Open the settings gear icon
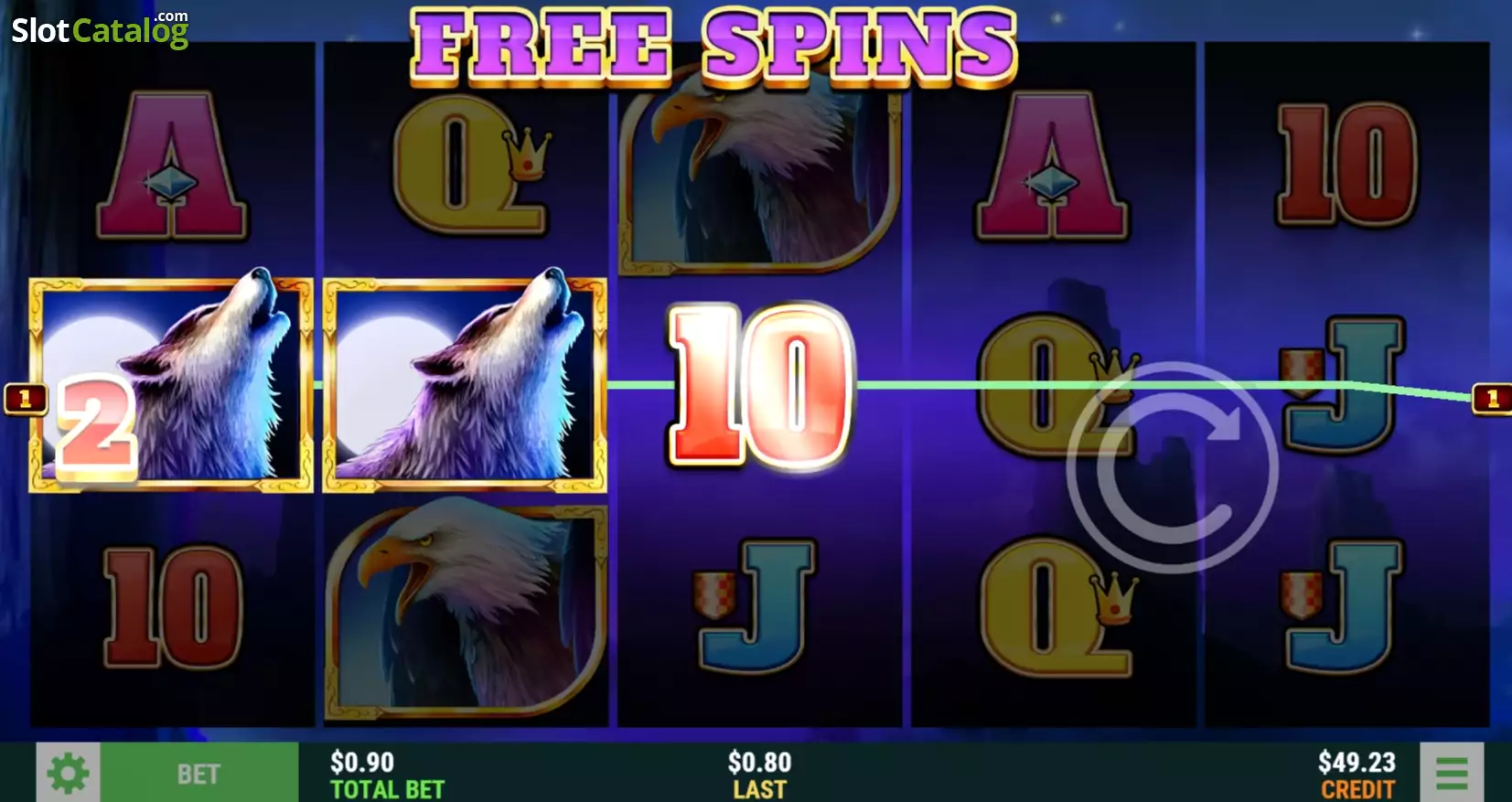Screen dimensions: 1512x802 (x=68, y=773)
